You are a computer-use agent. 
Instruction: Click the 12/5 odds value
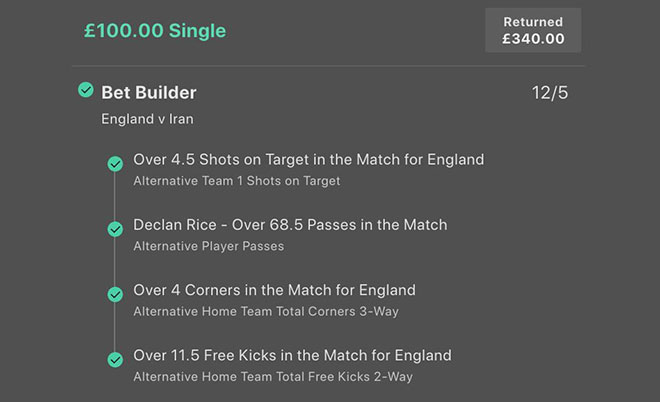click(550, 93)
